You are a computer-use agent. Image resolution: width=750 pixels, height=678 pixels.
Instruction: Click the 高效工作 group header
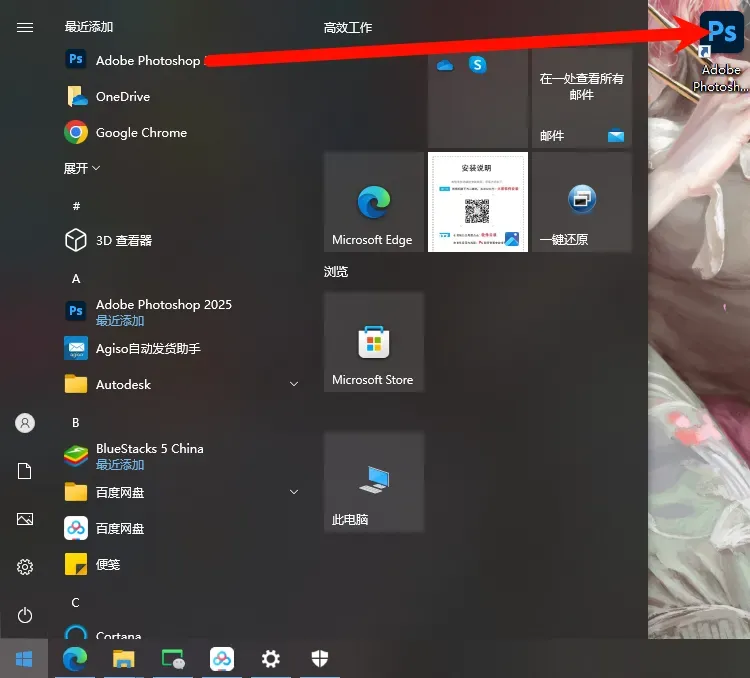pos(348,28)
